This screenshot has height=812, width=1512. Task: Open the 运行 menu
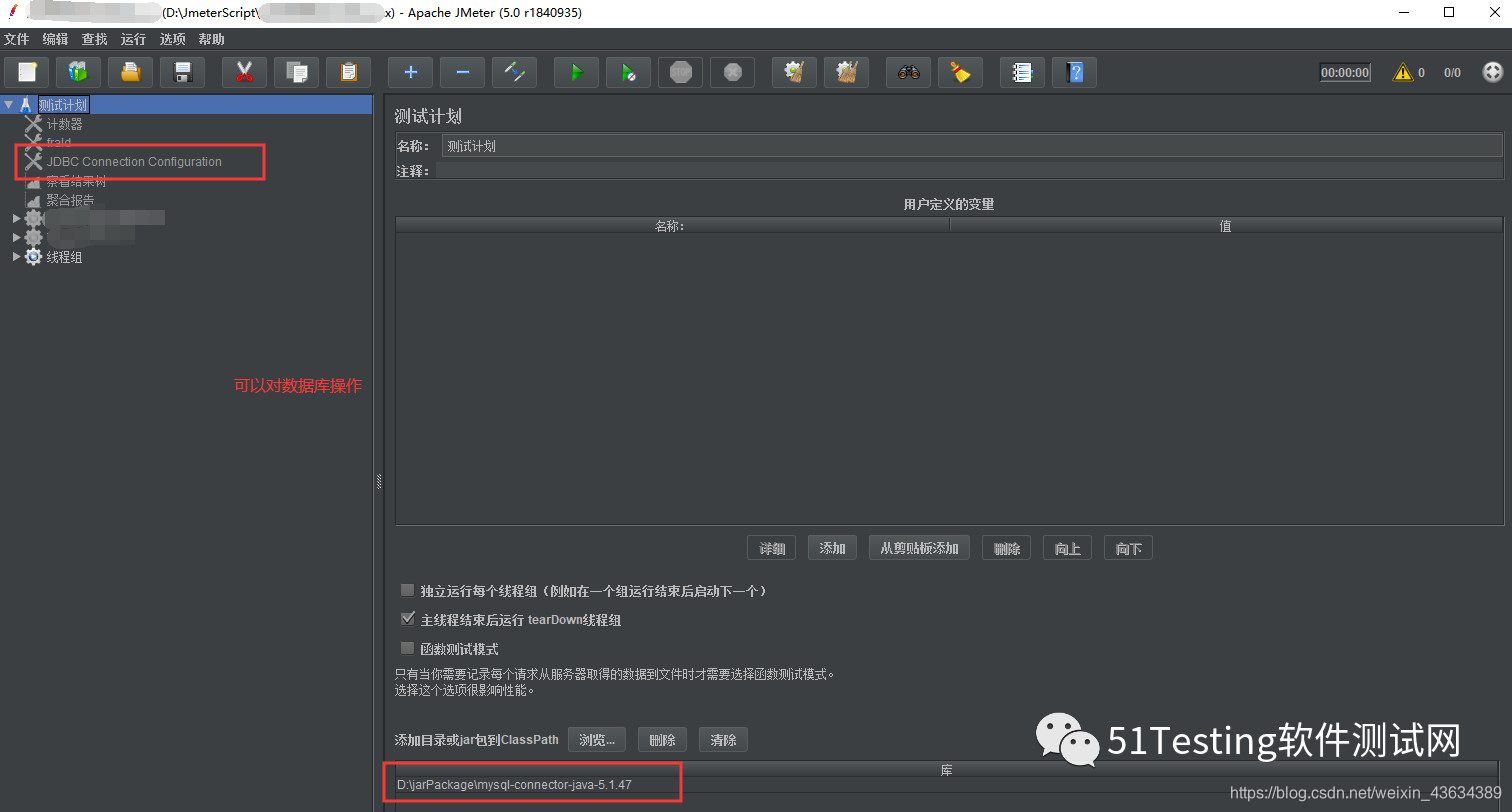(133, 39)
